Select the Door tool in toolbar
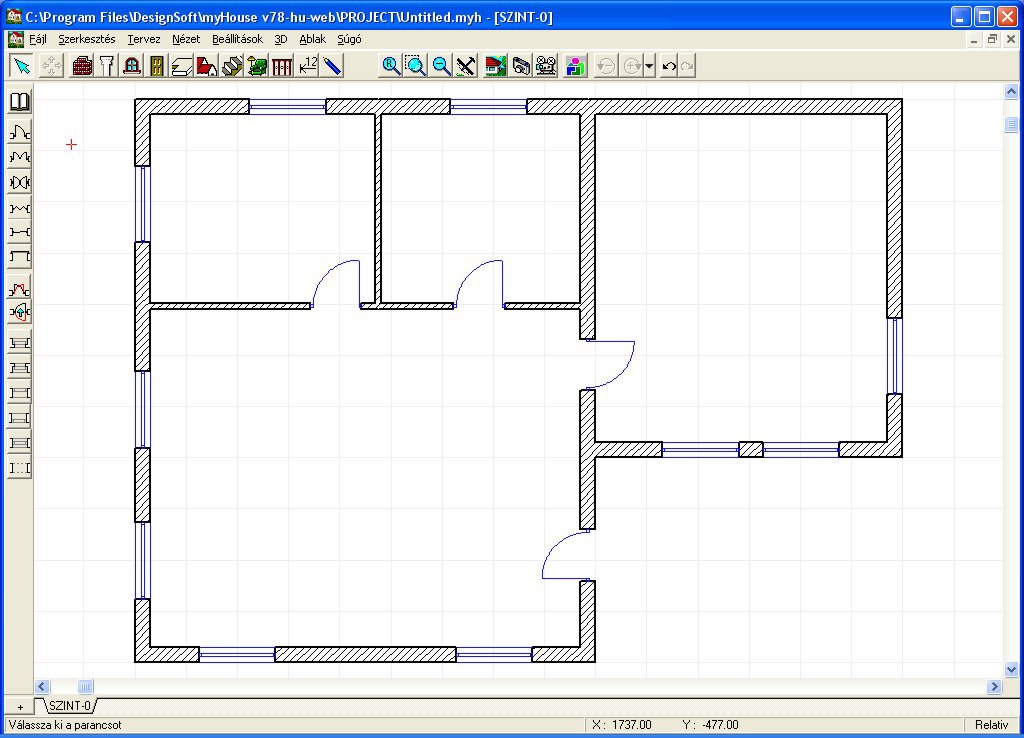Image resolution: width=1024 pixels, height=738 pixels. 157,66
